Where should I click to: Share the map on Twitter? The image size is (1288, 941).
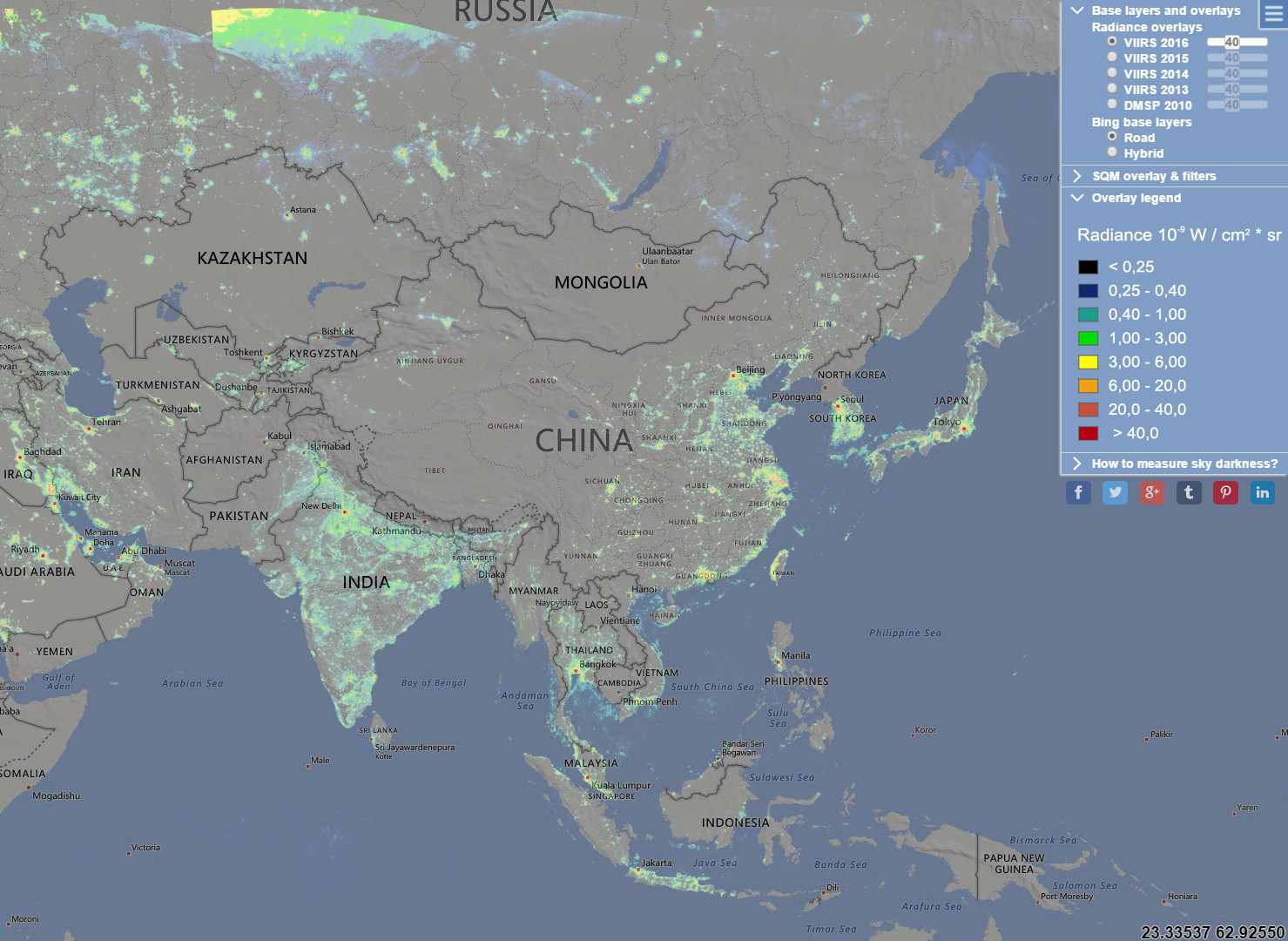click(1115, 492)
